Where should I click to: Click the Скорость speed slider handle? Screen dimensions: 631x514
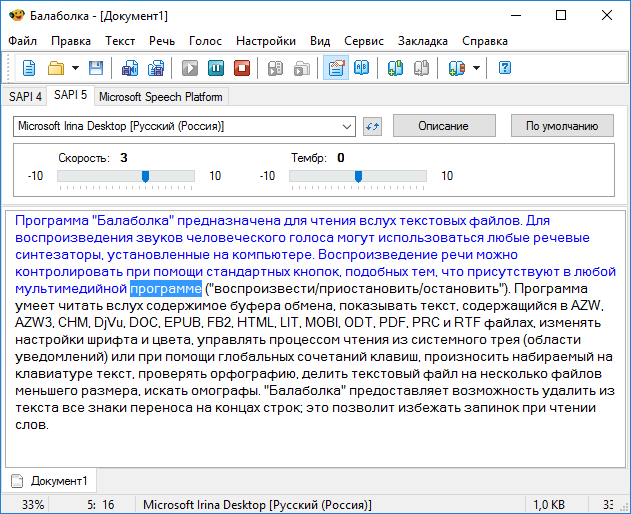pyautogui.click(x=146, y=176)
